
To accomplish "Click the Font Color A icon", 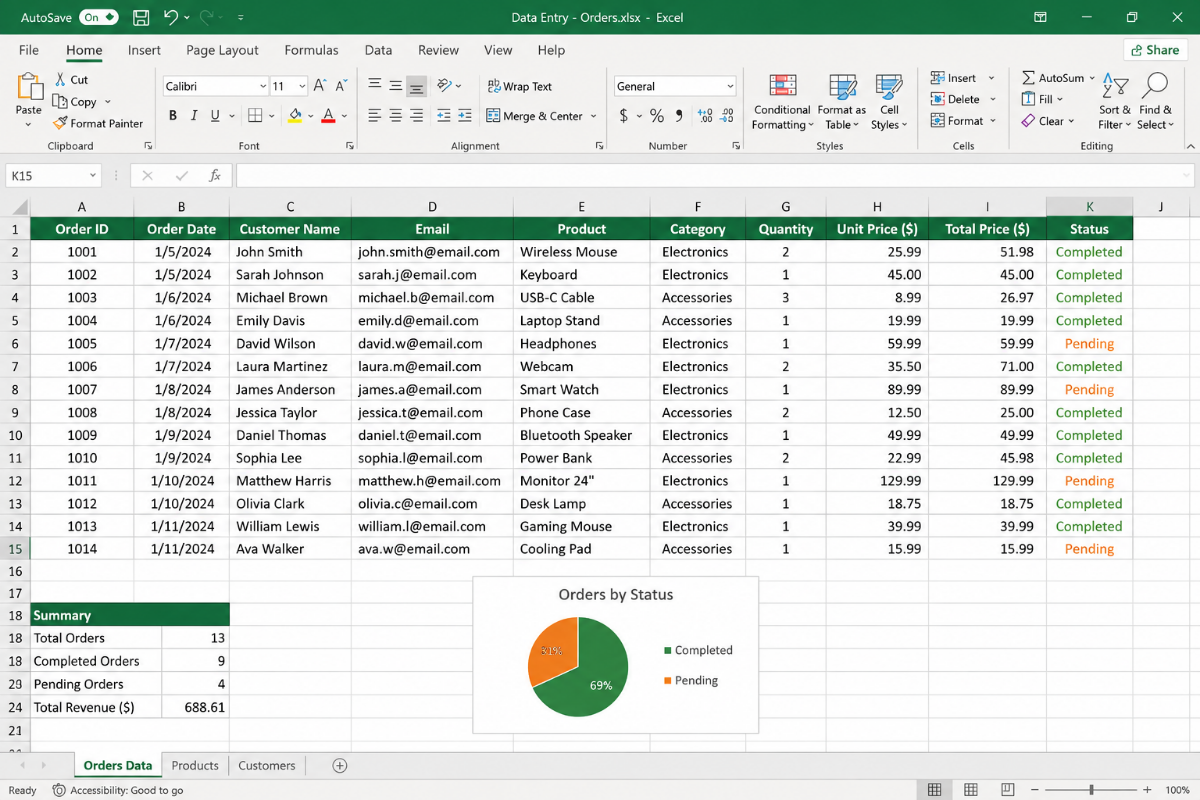I will coord(329,116).
